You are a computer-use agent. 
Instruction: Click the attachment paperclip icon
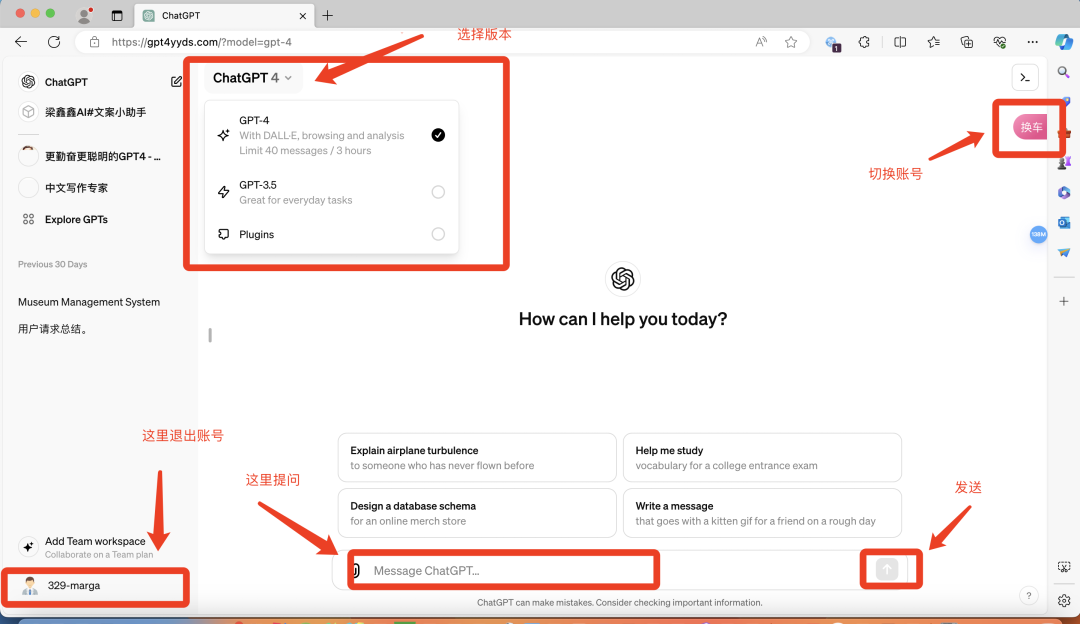(356, 570)
